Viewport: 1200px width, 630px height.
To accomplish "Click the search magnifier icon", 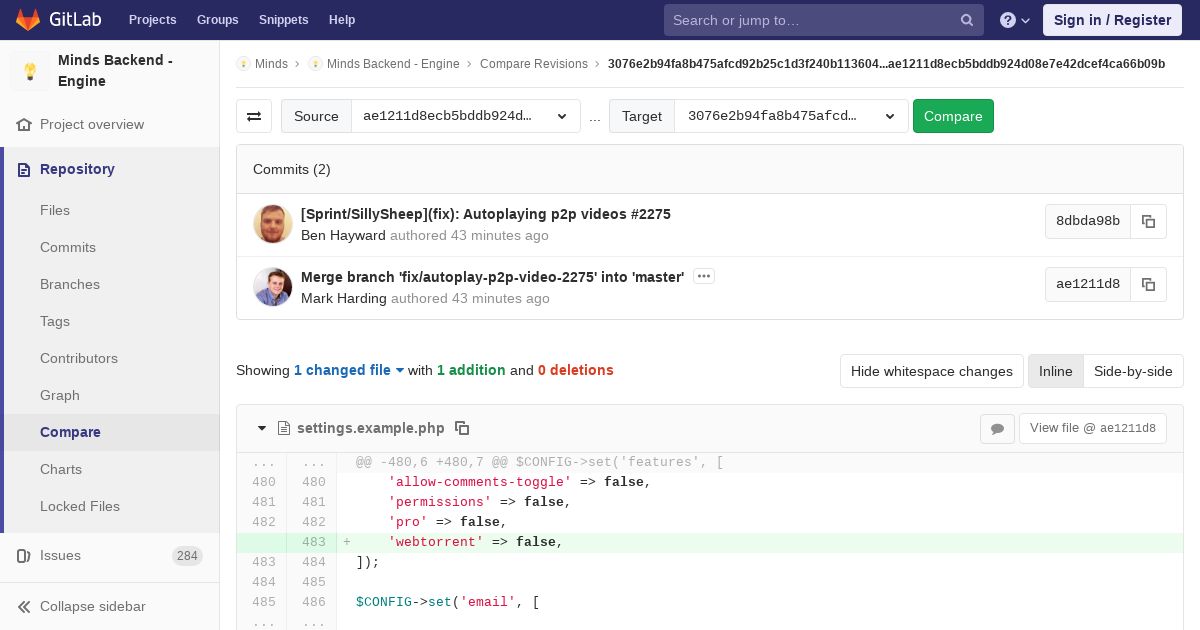I will pyautogui.click(x=967, y=20).
